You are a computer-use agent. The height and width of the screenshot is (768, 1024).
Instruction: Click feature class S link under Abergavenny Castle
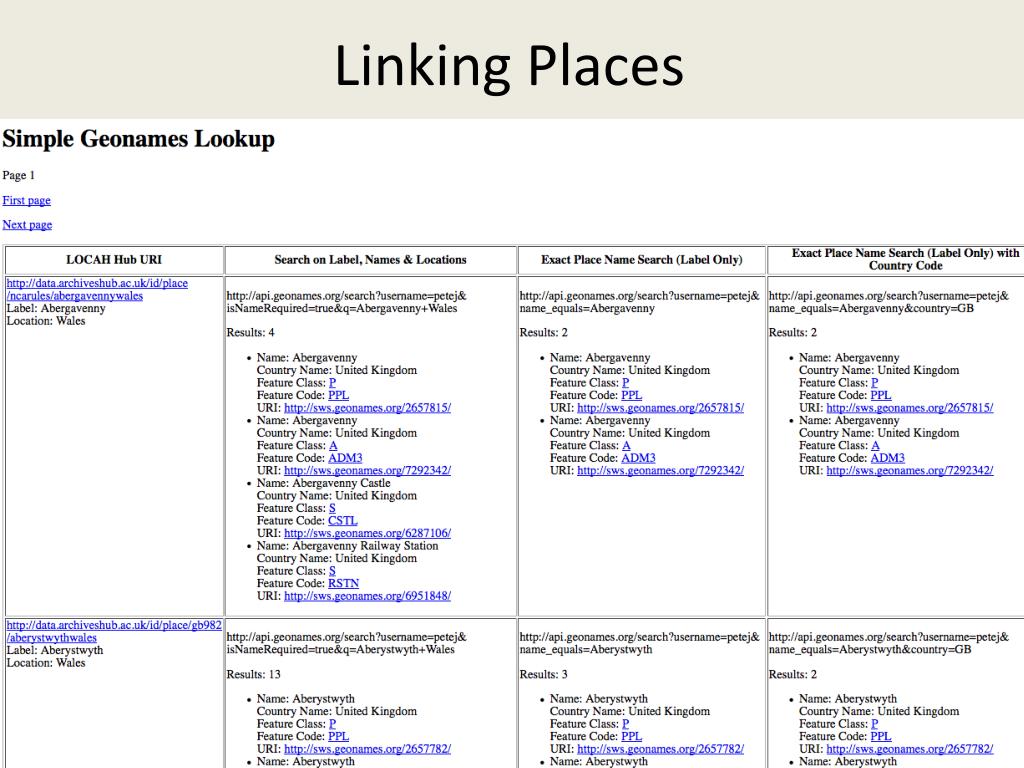click(332, 508)
